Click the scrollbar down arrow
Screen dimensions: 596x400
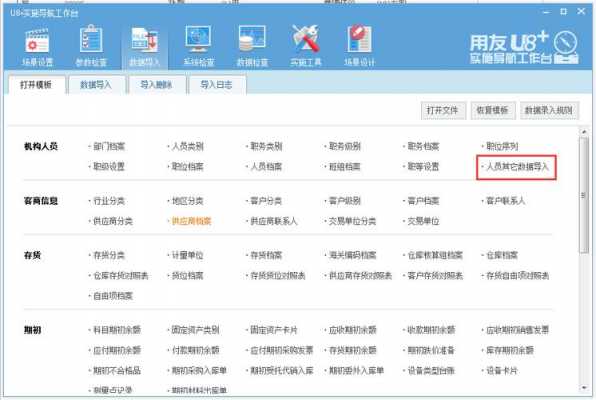click(584, 388)
